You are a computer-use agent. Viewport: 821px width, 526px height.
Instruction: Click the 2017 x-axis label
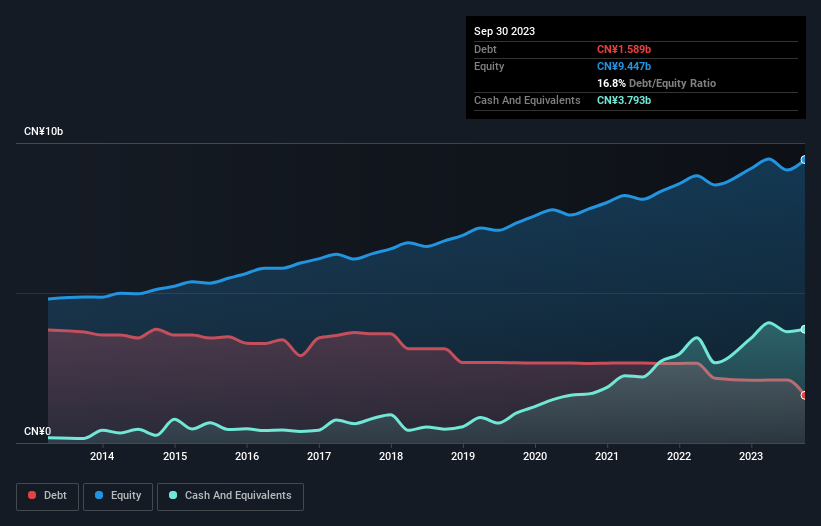pyautogui.click(x=319, y=456)
